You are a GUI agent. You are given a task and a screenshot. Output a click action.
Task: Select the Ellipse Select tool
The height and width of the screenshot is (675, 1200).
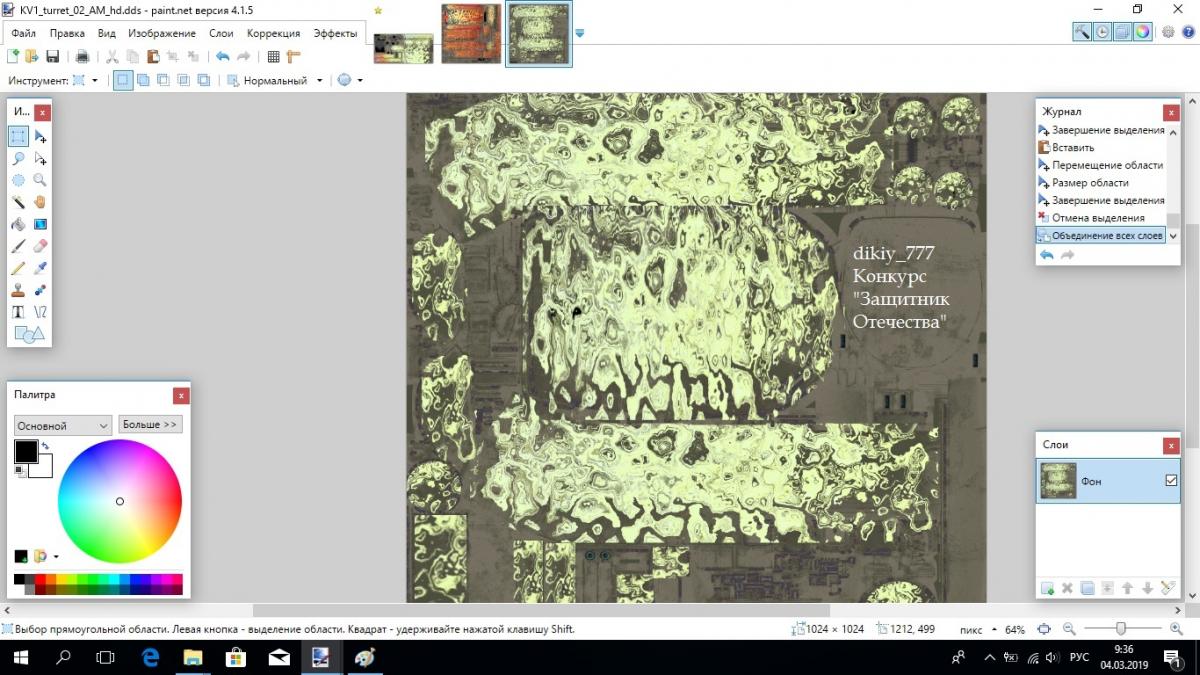[19, 180]
